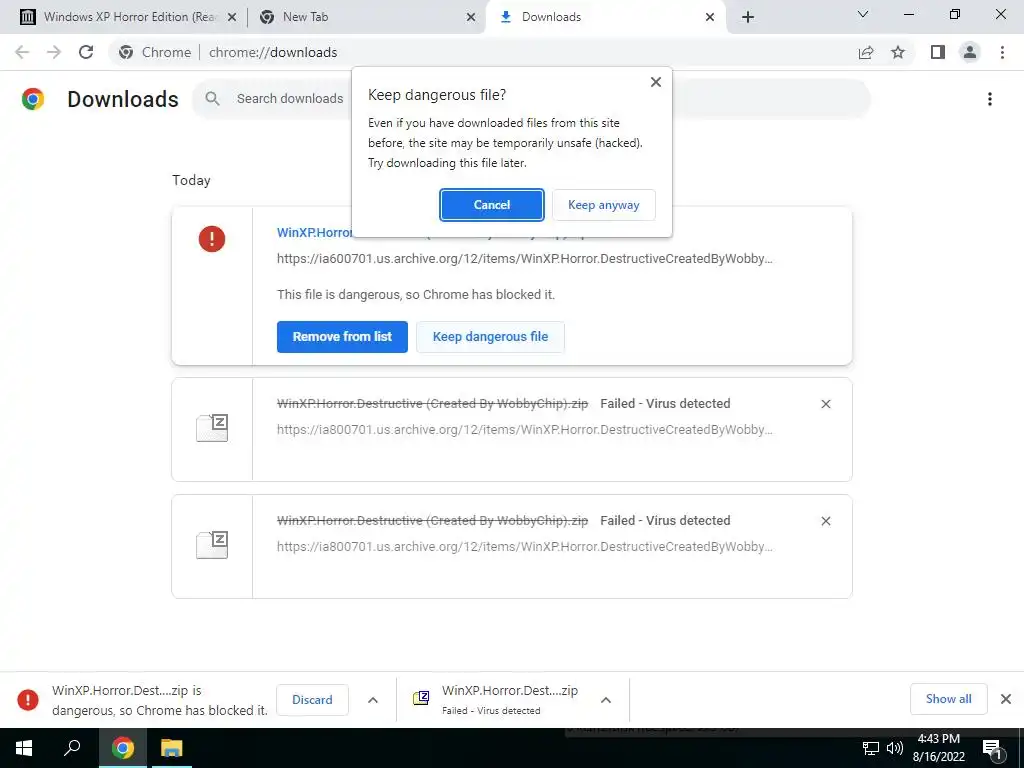Click Discard in the download shelf
Image resolution: width=1024 pixels, height=768 pixels.
pos(312,699)
